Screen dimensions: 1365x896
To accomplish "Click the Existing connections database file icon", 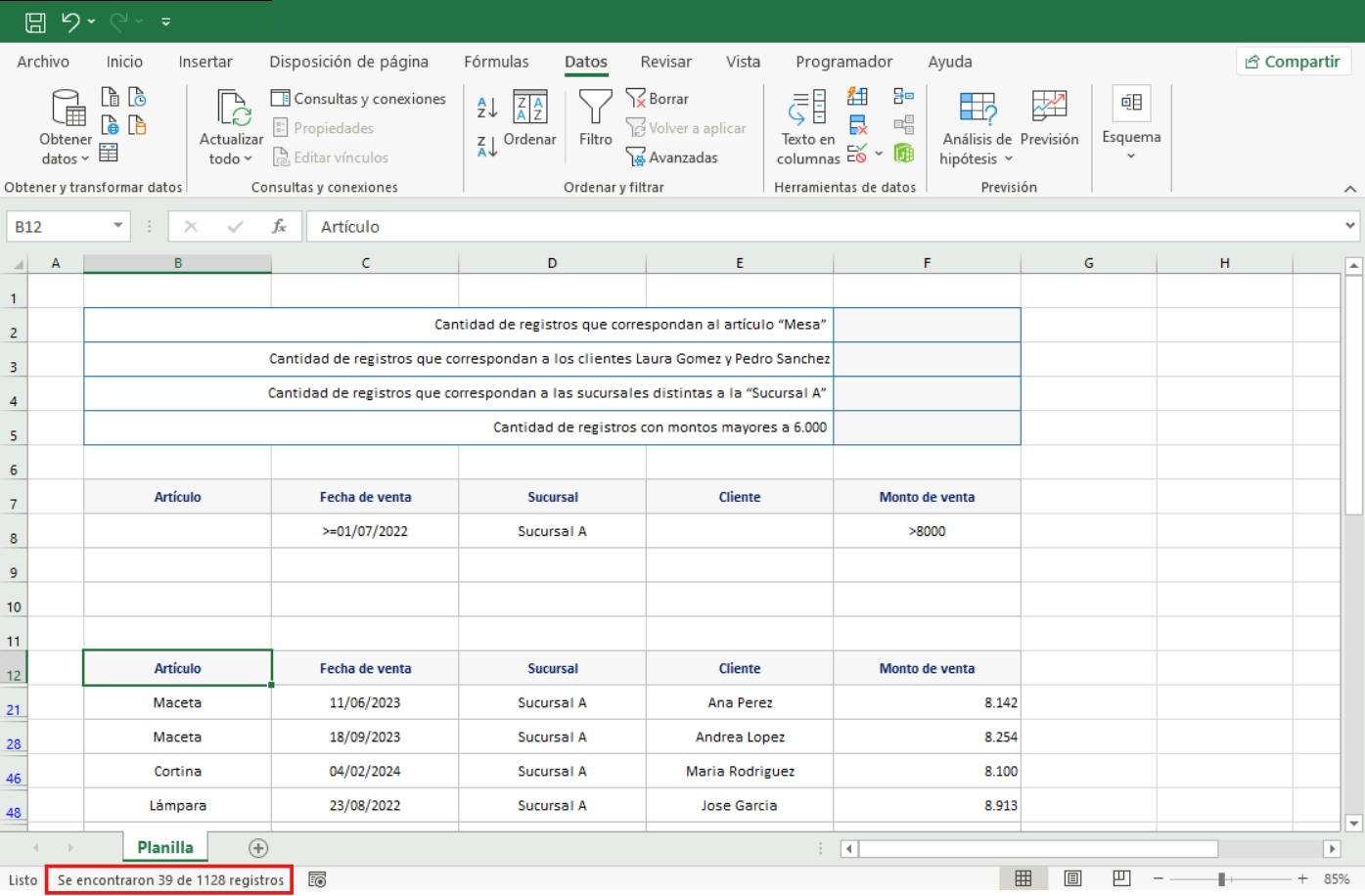I will (138, 125).
